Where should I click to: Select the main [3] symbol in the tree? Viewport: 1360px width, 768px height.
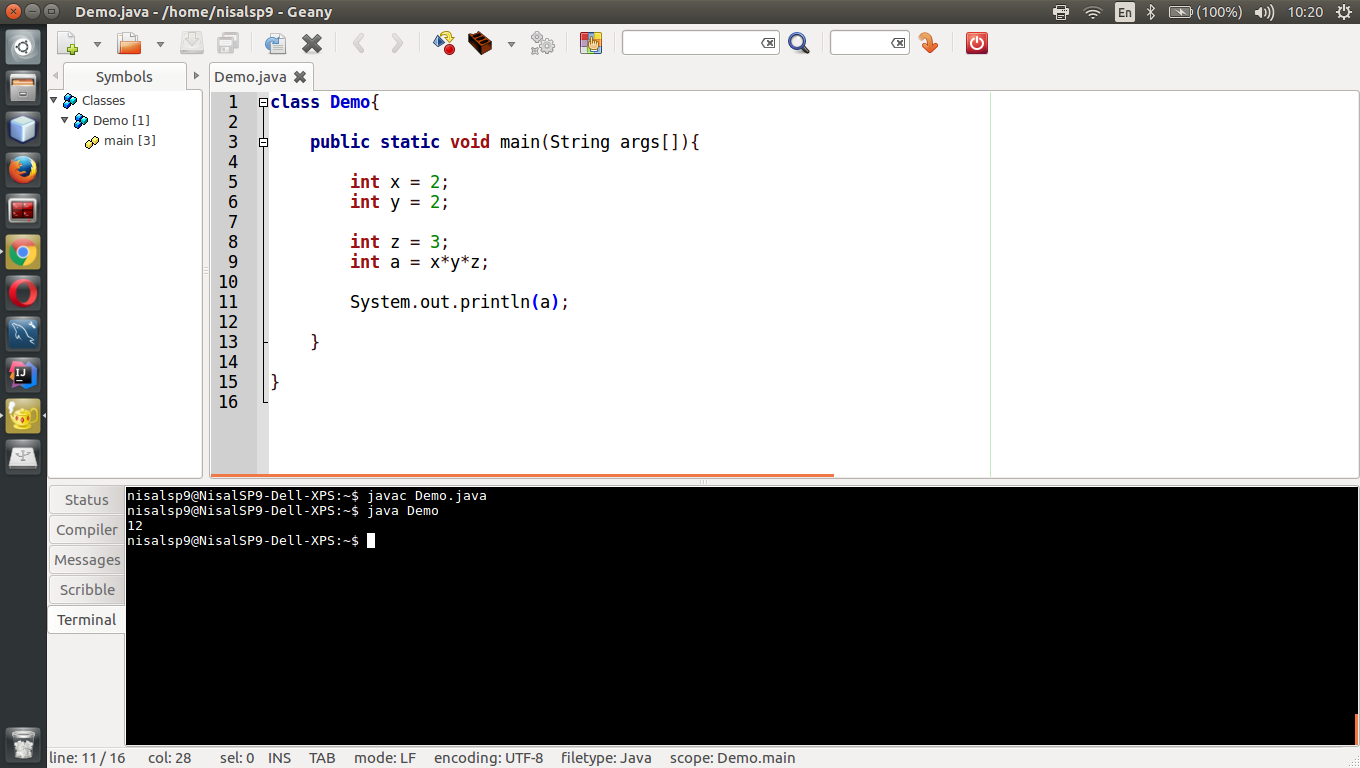point(129,140)
